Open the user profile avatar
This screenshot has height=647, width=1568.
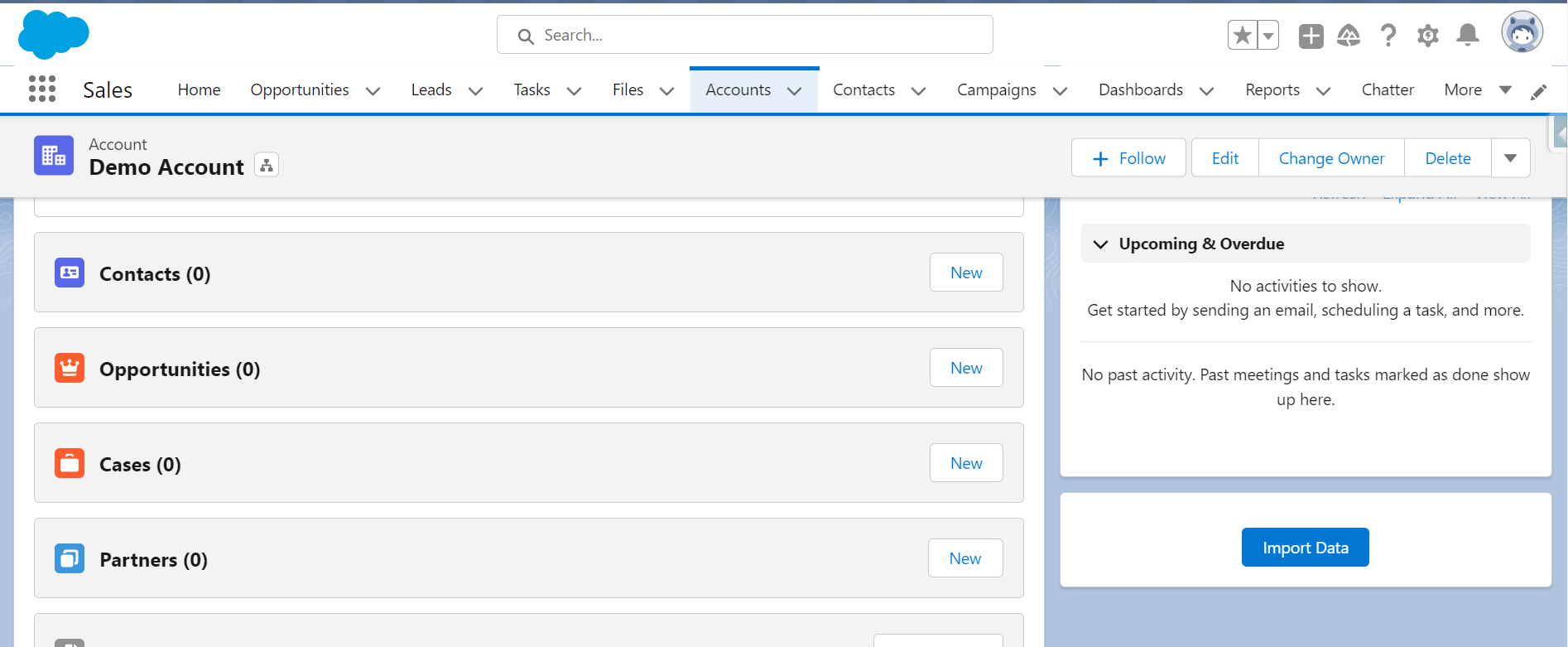pyautogui.click(x=1522, y=33)
